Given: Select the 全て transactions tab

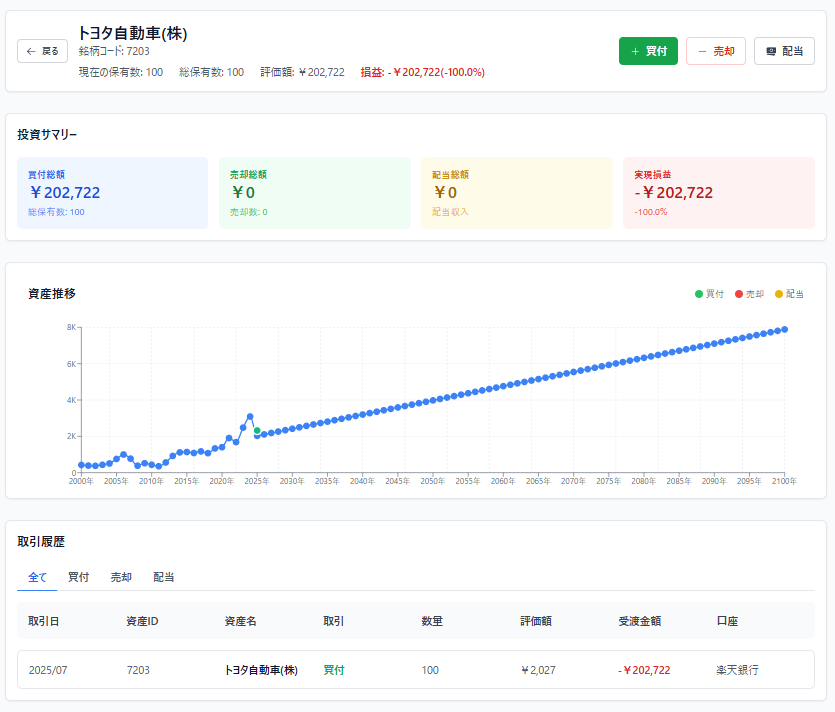Looking at the screenshot, I should (37, 577).
